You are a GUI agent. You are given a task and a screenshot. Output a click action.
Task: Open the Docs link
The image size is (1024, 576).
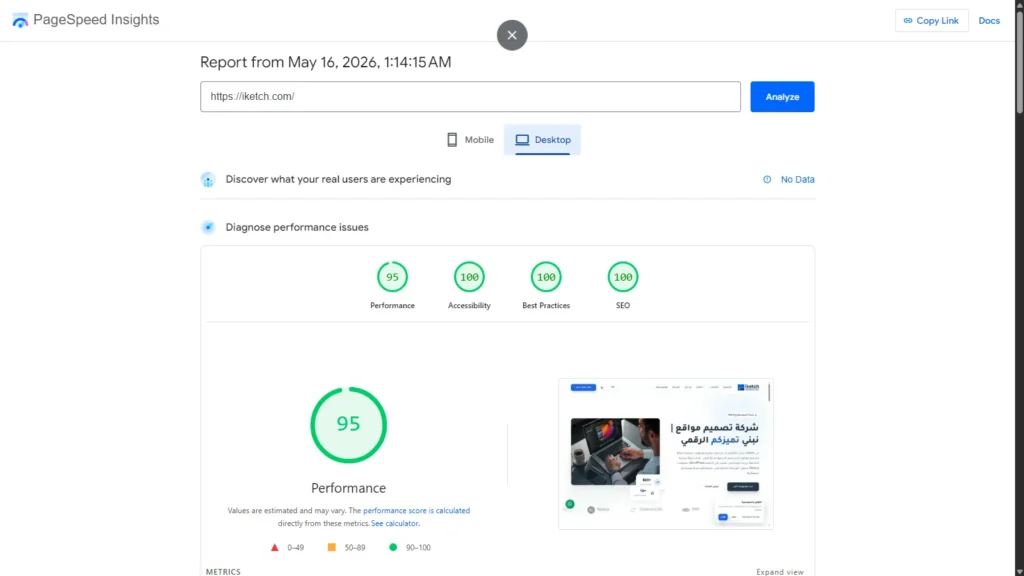[989, 20]
